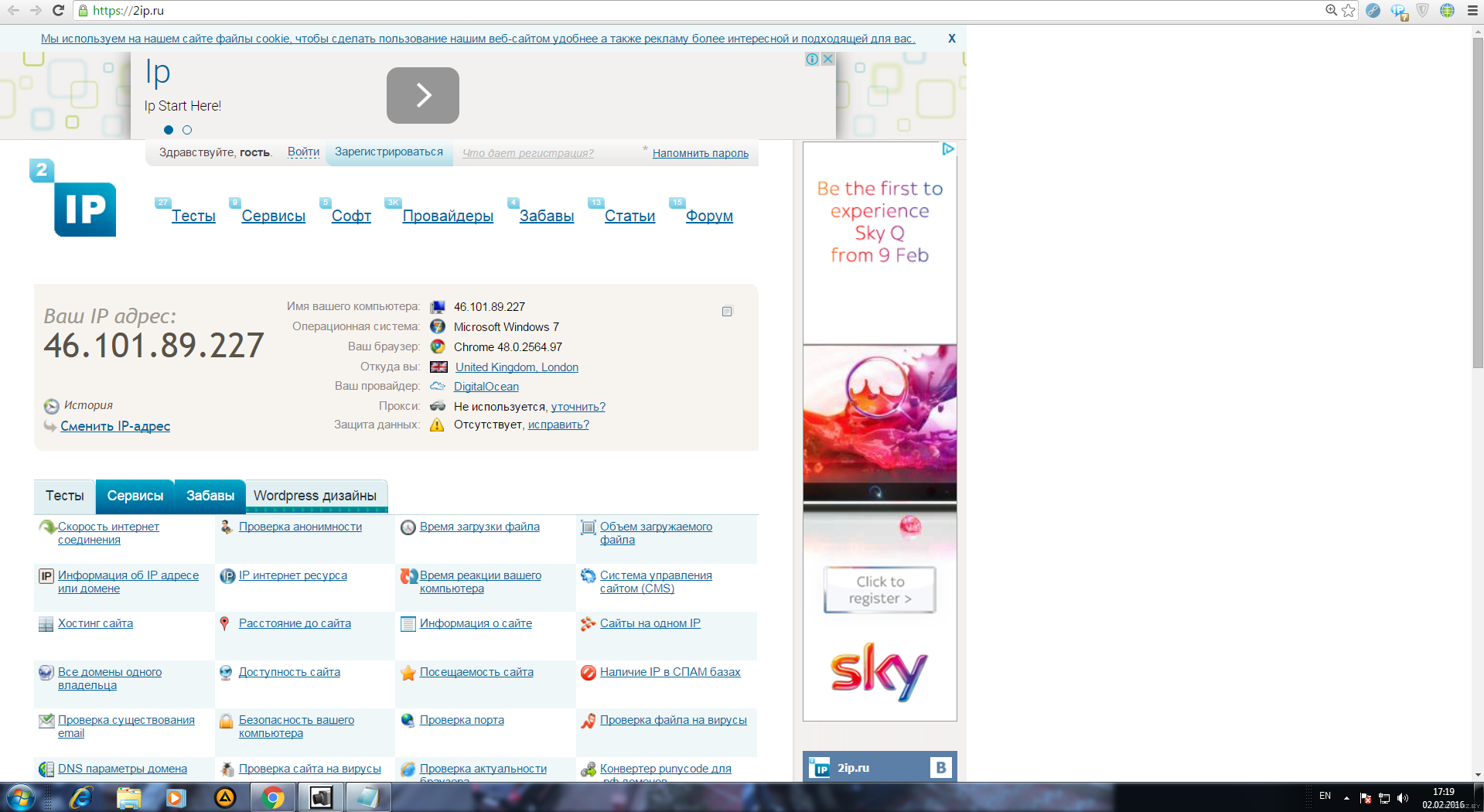Click the SPAM bases check red icon
This screenshot has height=812, width=1484.
point(588,673)
